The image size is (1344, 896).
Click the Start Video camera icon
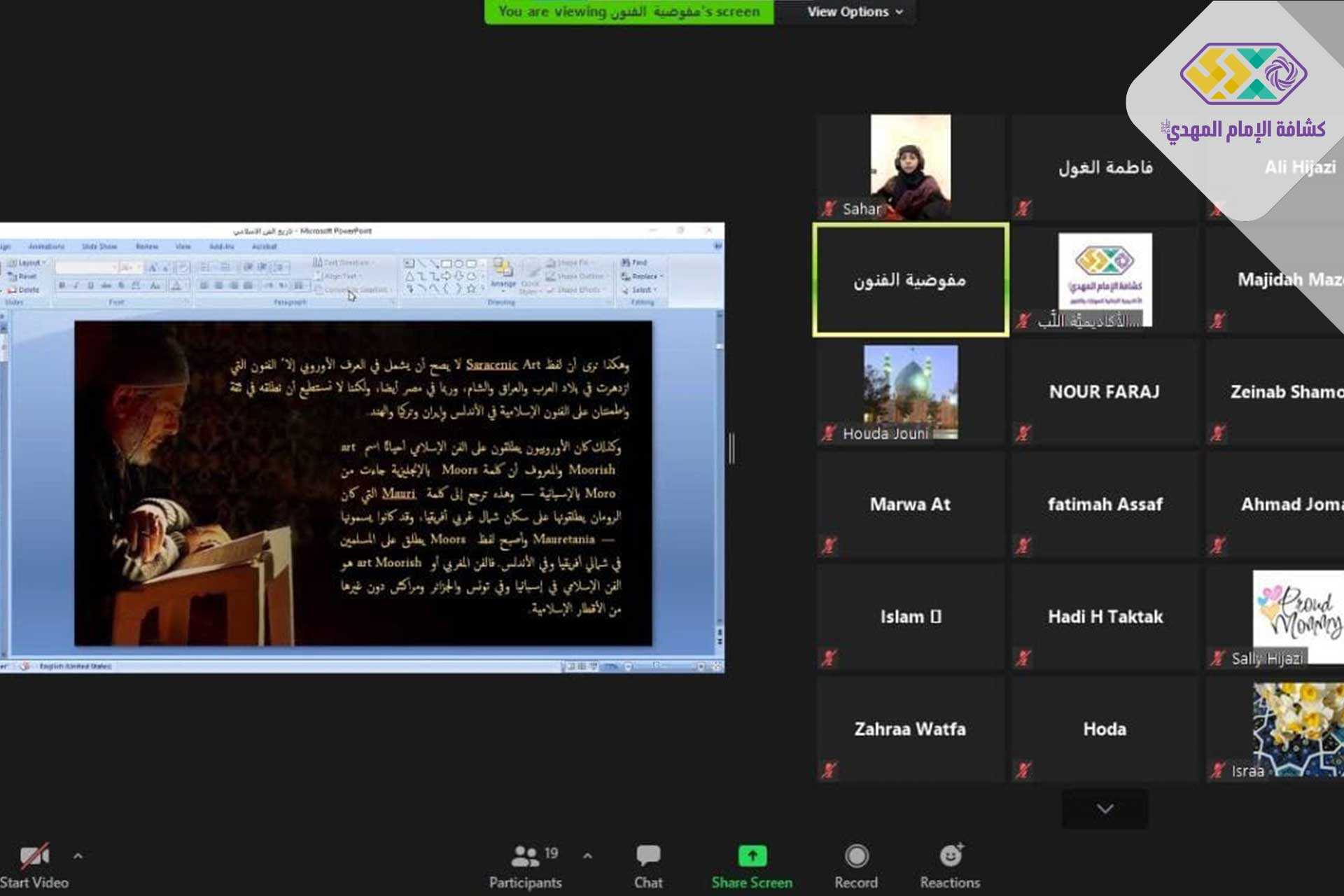[34, 855]
